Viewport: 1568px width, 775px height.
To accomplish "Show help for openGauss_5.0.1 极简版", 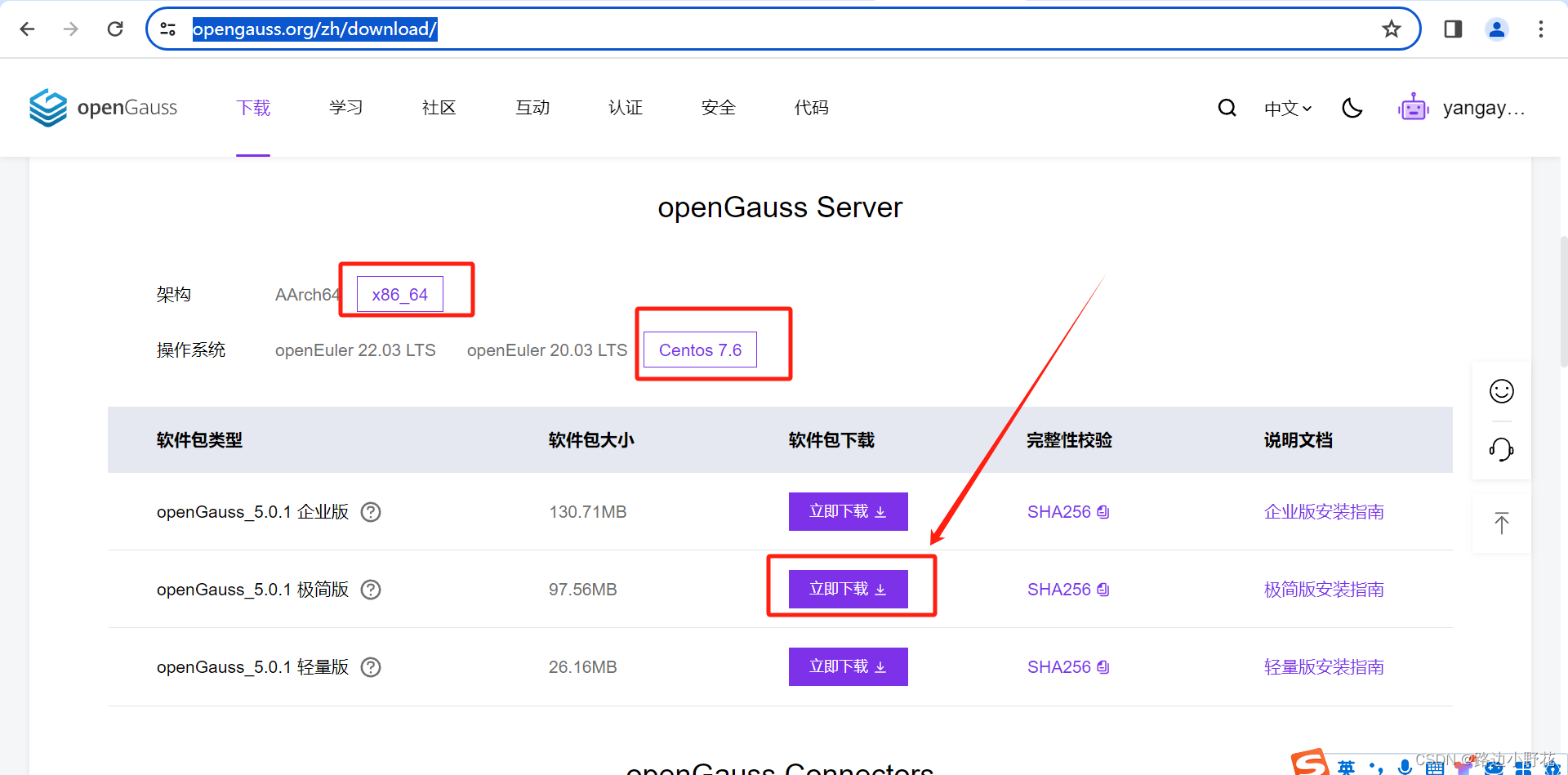I will [x=371, y=590].
